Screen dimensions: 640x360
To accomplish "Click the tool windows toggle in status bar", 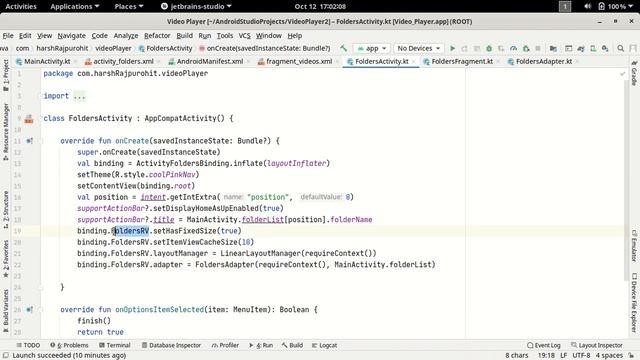I will [6, 356].
